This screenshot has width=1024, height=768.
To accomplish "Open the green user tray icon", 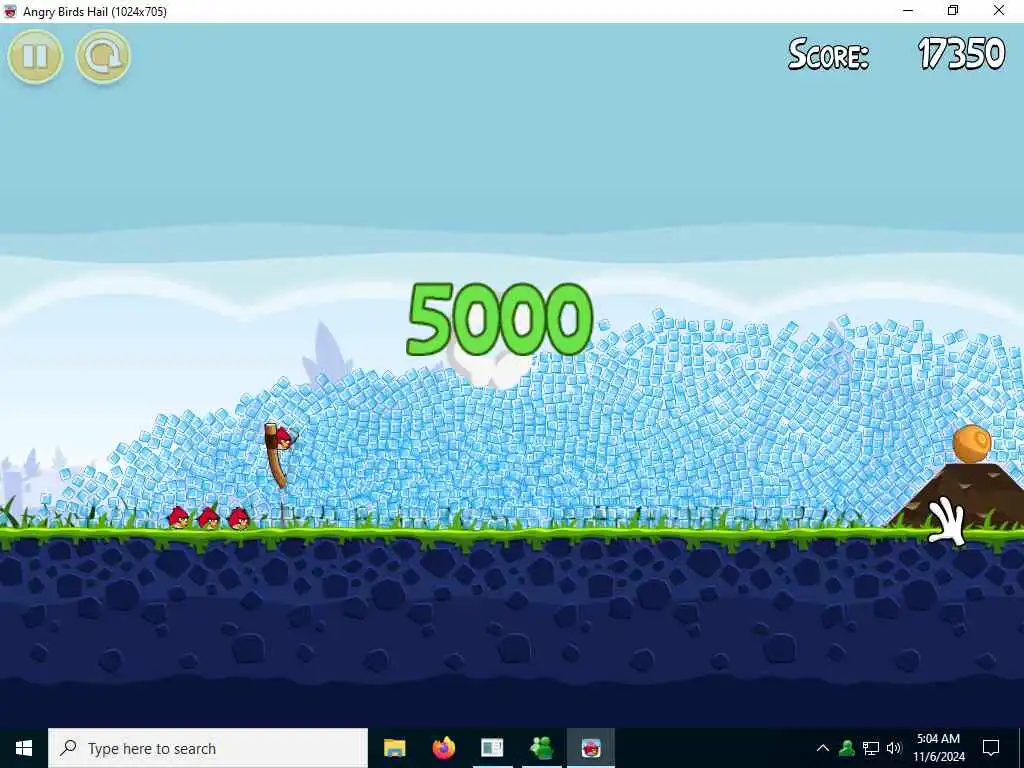I will 847,748.
